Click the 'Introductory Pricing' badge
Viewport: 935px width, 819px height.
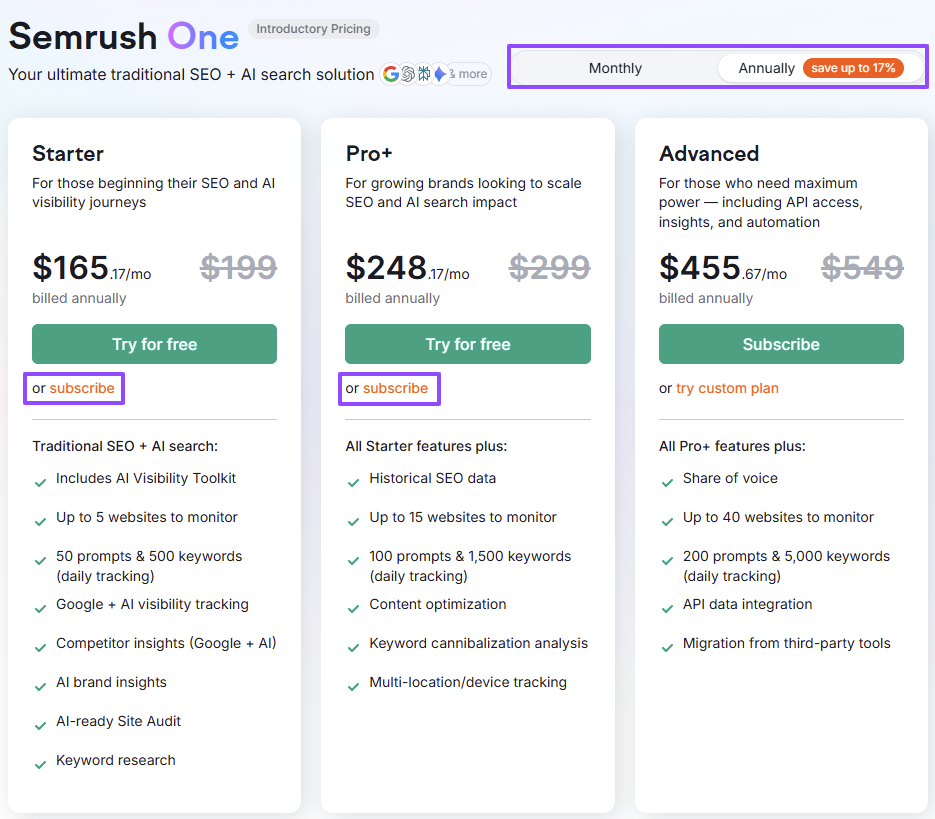[313, 29]
